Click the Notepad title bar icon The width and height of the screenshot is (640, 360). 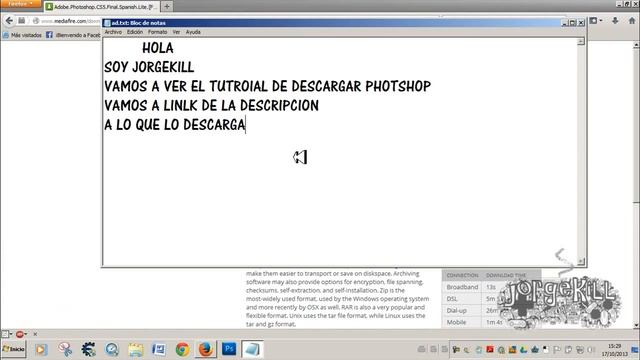107,23
